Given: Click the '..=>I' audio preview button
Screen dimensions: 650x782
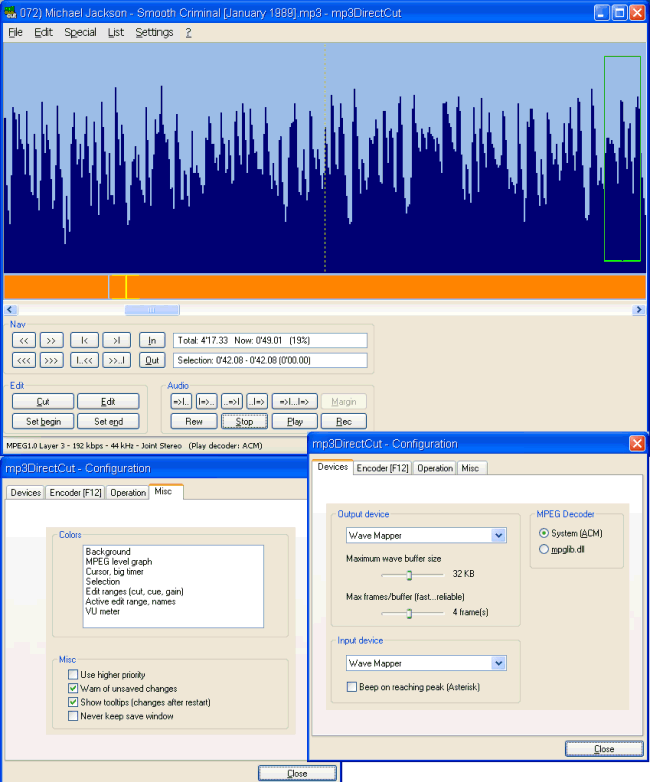Looking at the screenshot, I should point(231,401).
